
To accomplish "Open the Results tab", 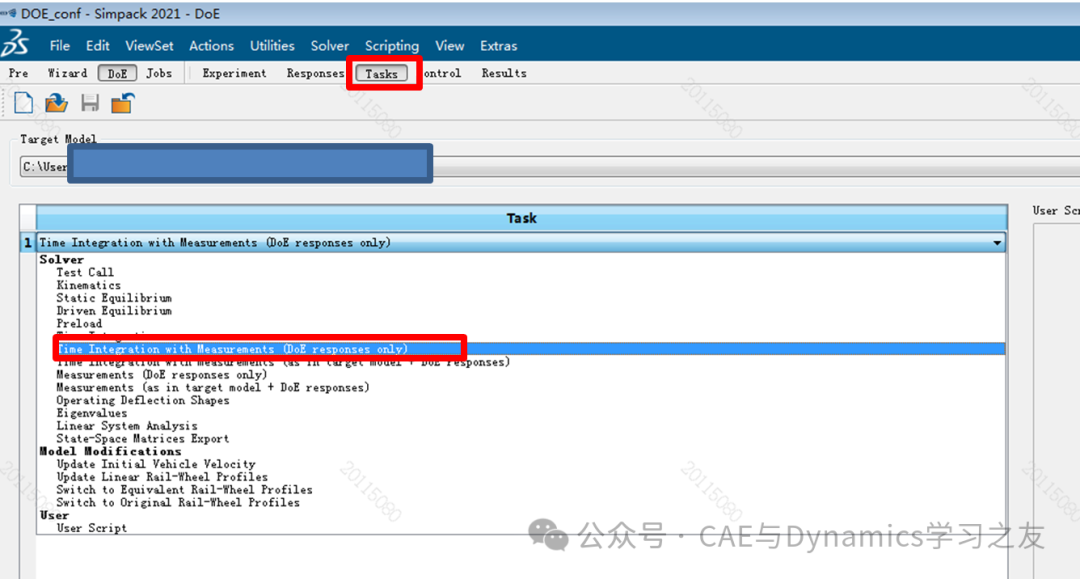I will 504,73.
